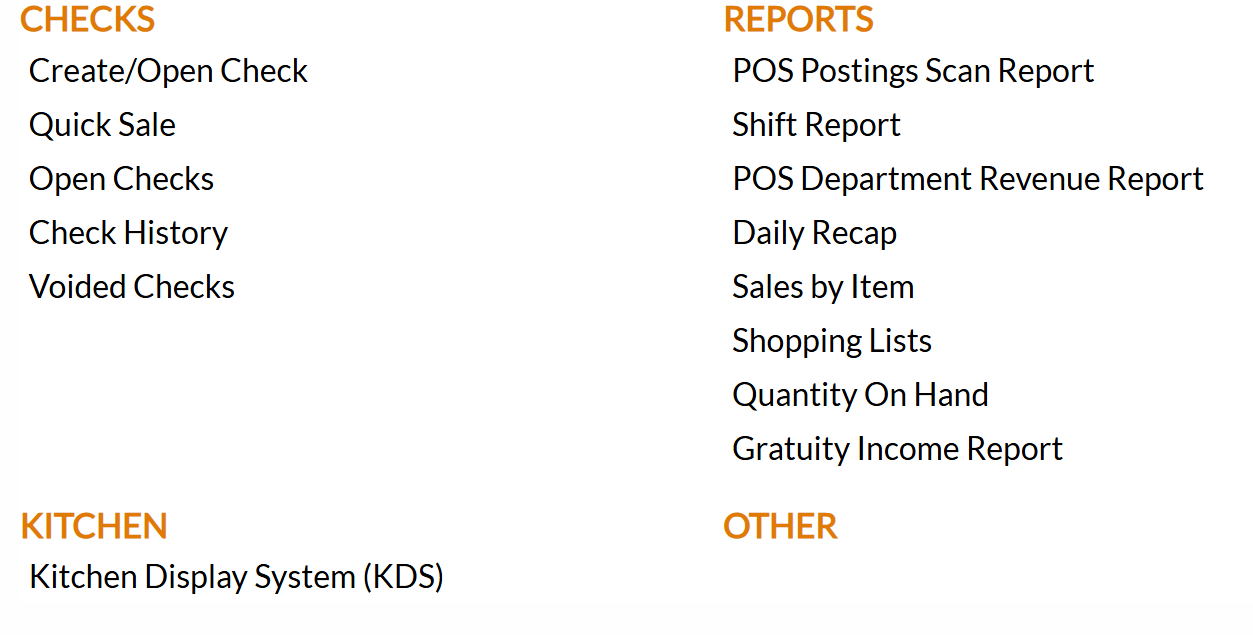Click the CHECKS section heading
Image resolution: width=1253 pixels, height=635 pixels.
click(x=87, y=19)
